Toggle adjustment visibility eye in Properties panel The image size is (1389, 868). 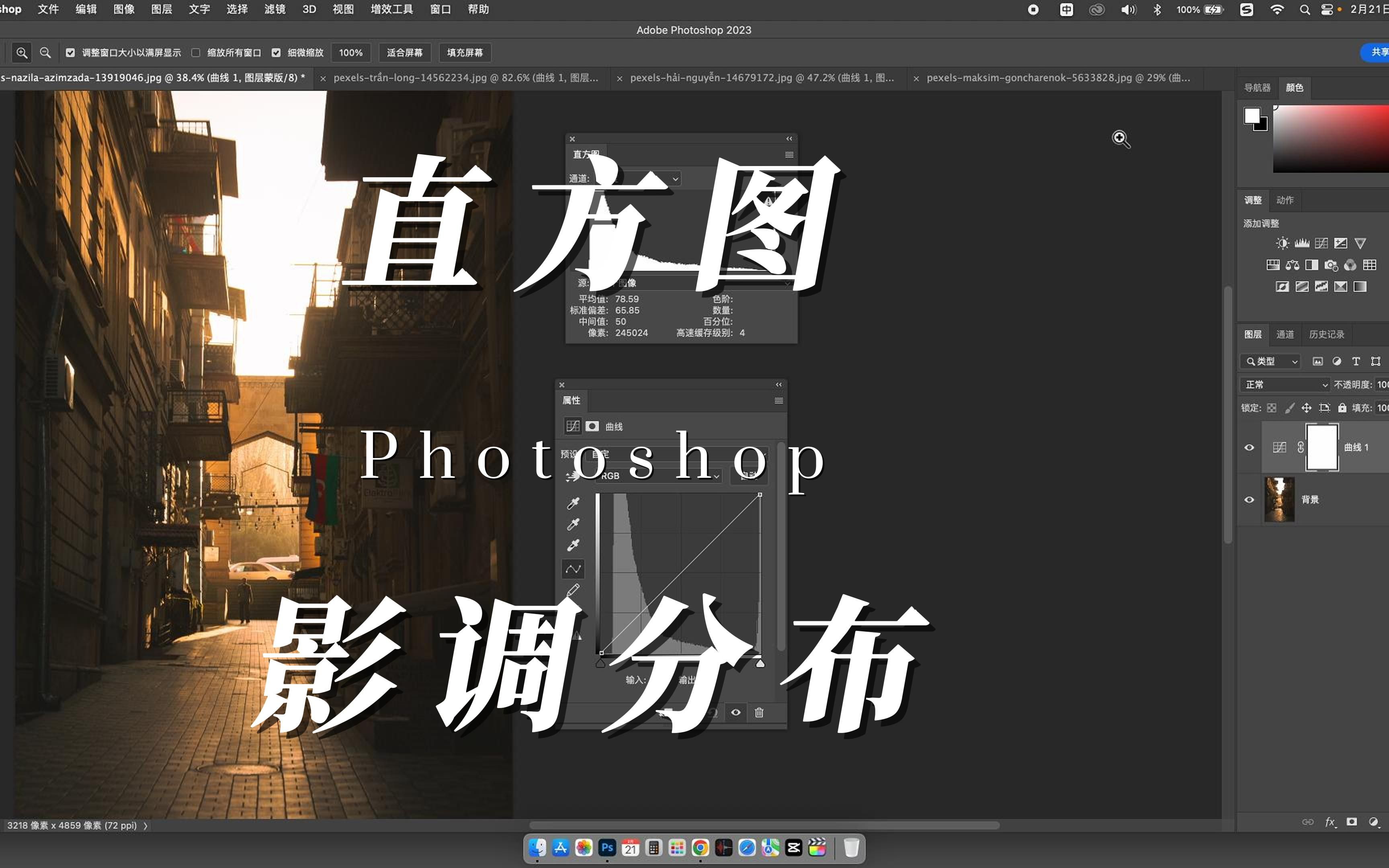tap(736, 712)
